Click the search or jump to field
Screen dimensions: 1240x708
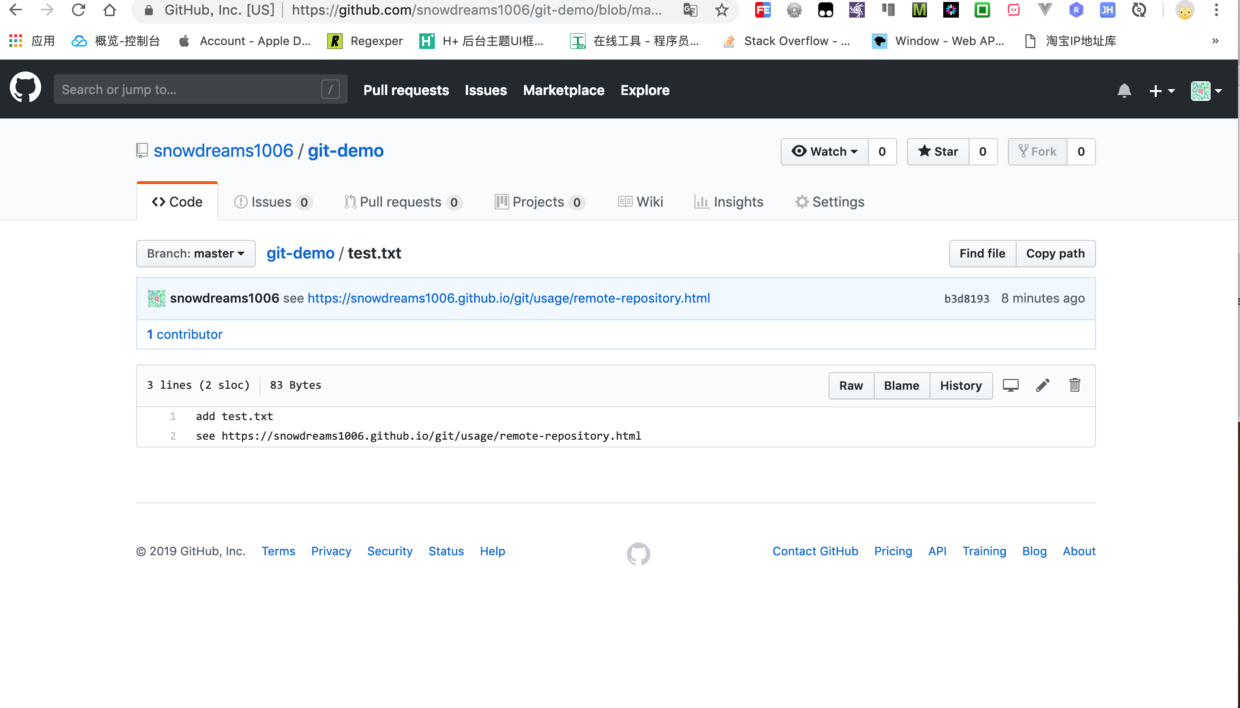200,88
